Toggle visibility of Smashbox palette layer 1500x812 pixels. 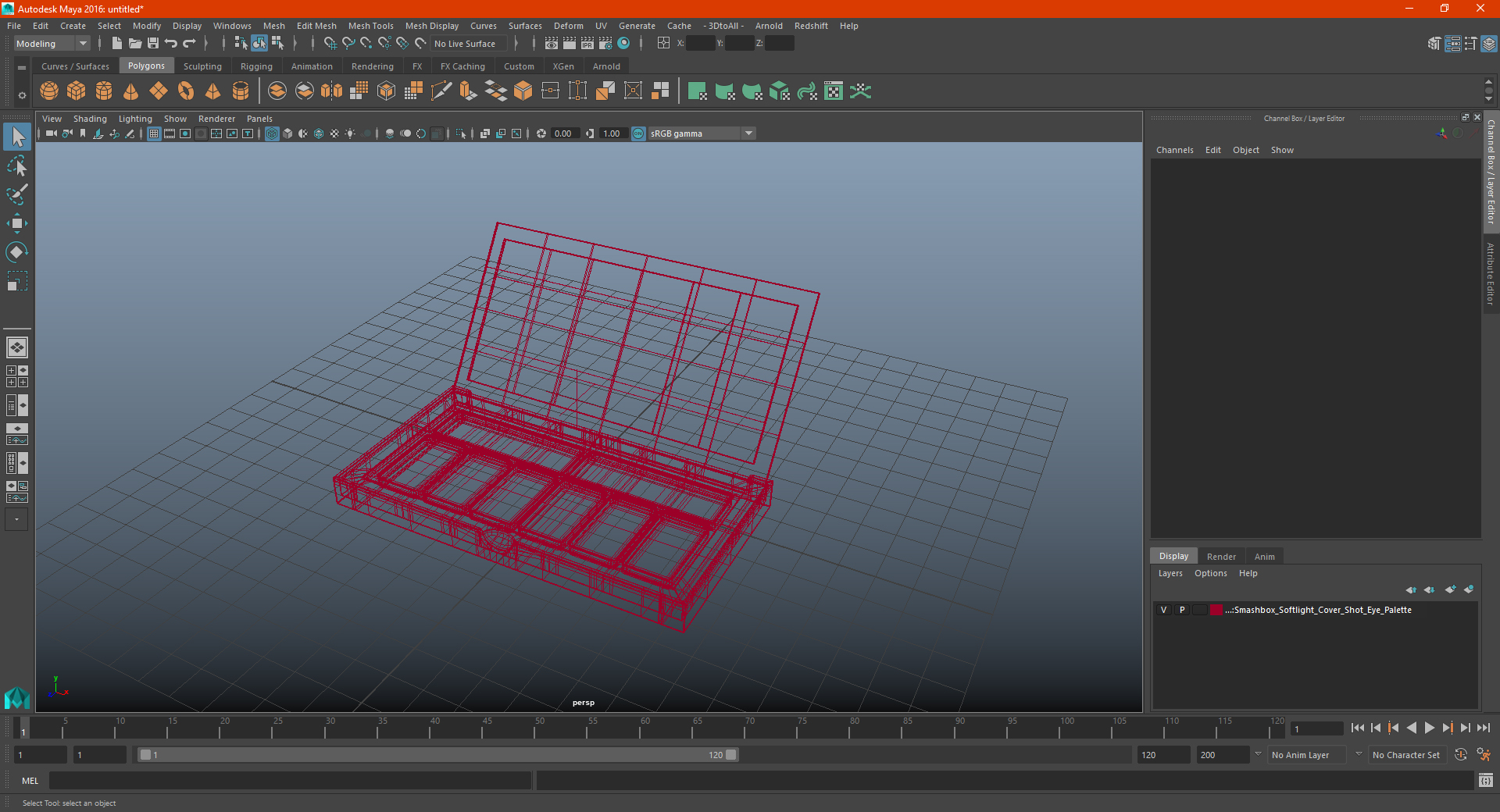pos(1164,610)
